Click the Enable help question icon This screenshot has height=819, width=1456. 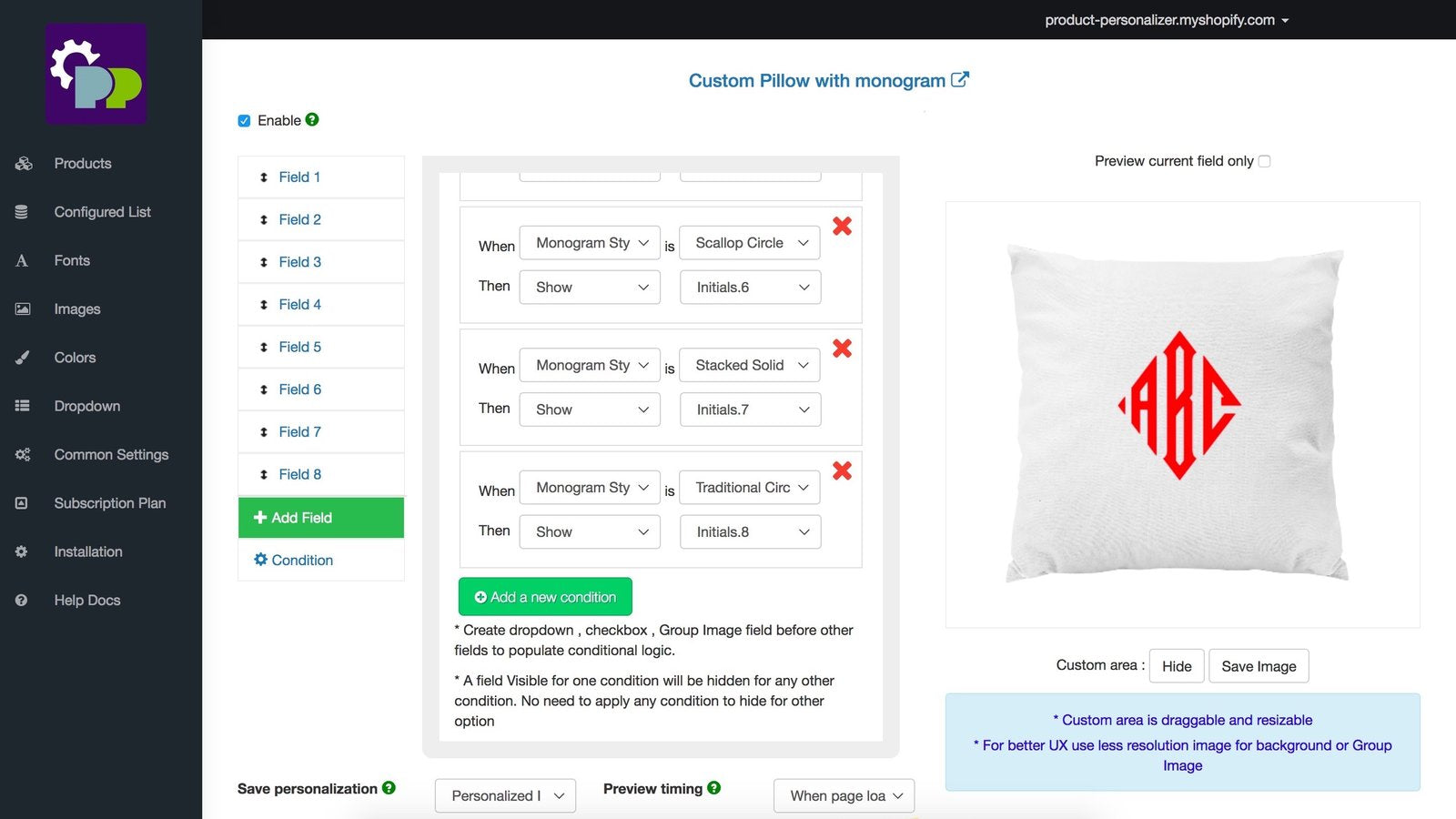point(312,119)
